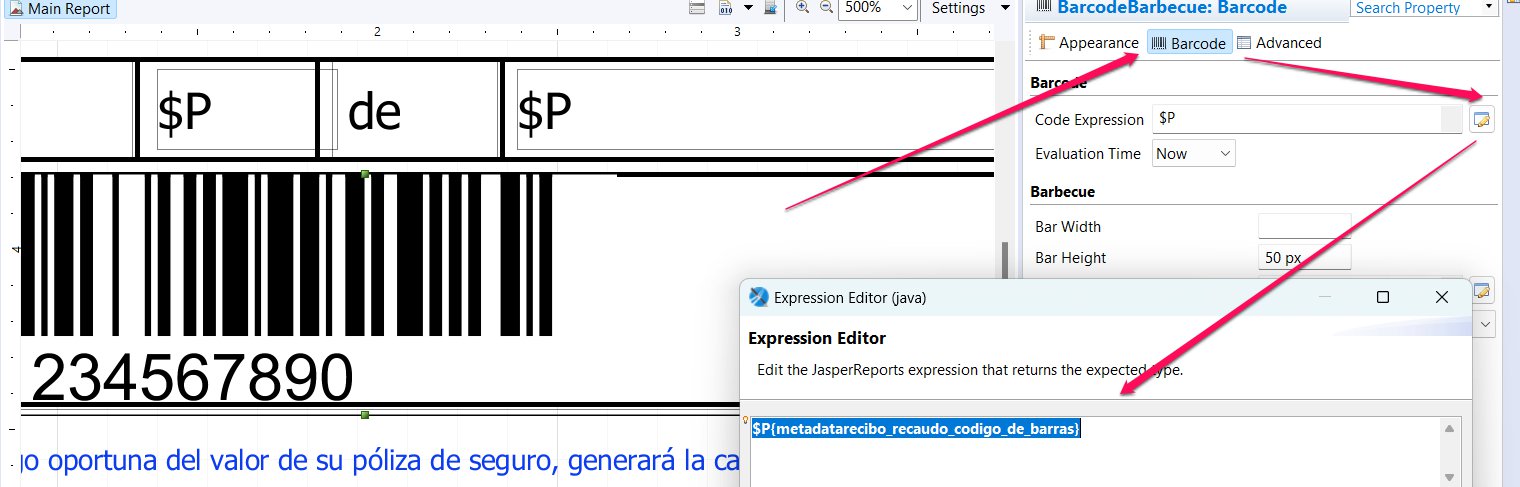Screen dimensions: 1520x487
Task: Switch to the Appearance tab
Action: [1088, 43]
